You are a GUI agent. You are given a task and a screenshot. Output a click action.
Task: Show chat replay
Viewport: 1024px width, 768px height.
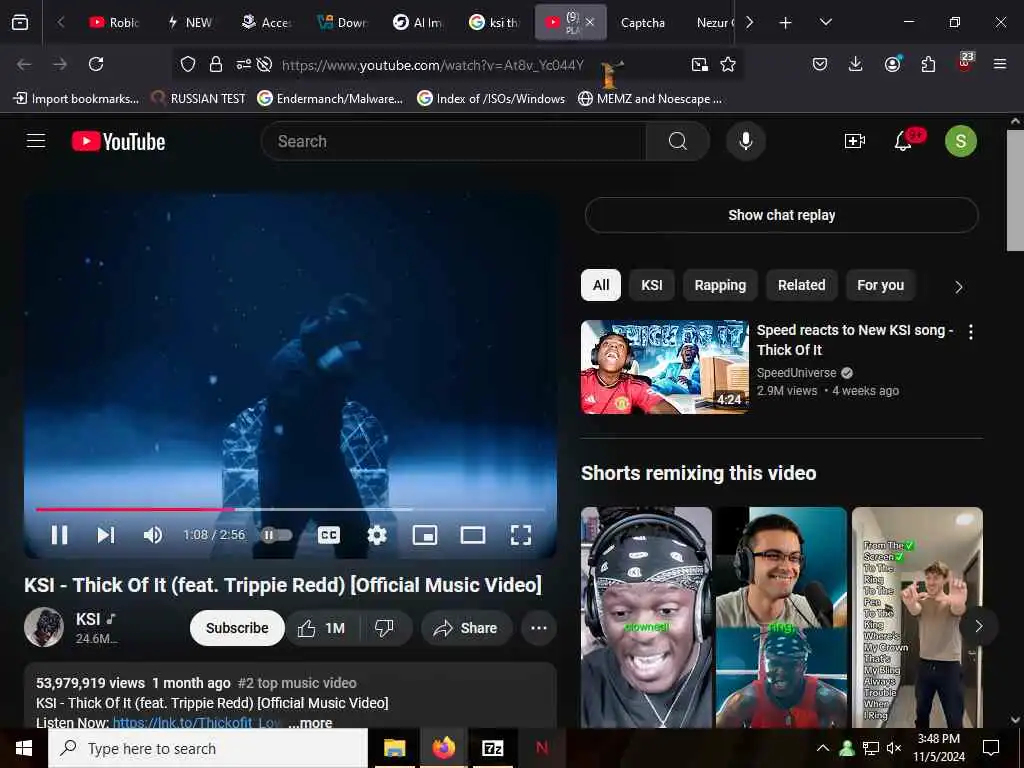pyautogui.click(x=782, y=215)
